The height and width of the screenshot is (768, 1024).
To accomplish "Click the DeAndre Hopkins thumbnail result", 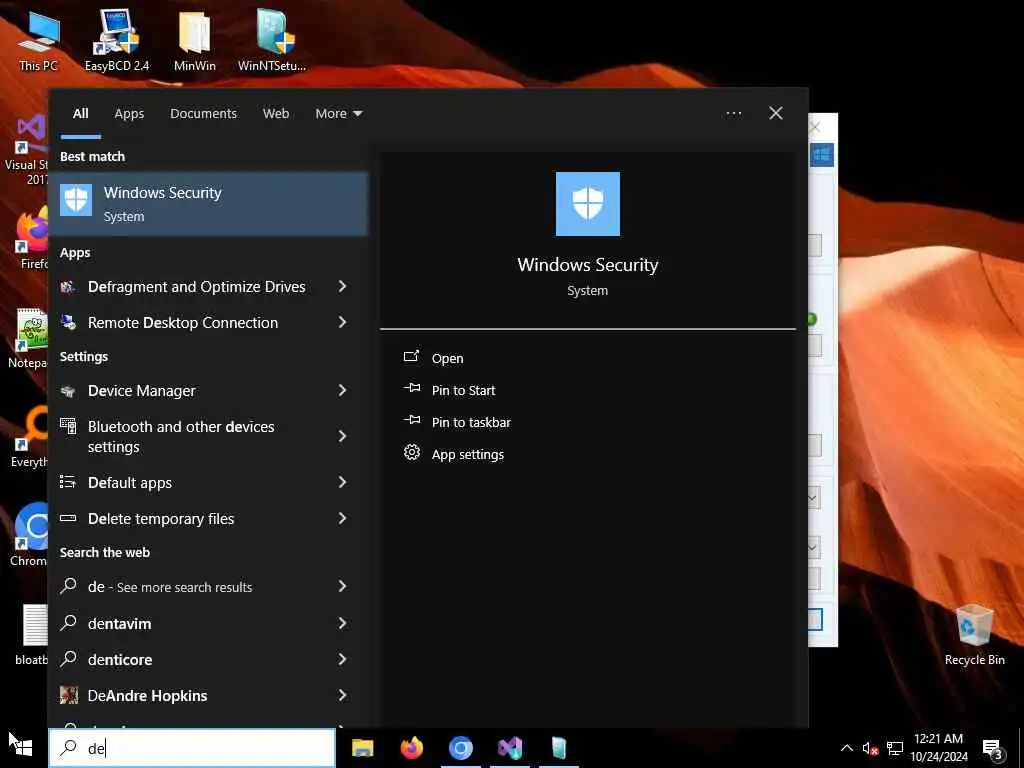I will (x=69, y=696).
